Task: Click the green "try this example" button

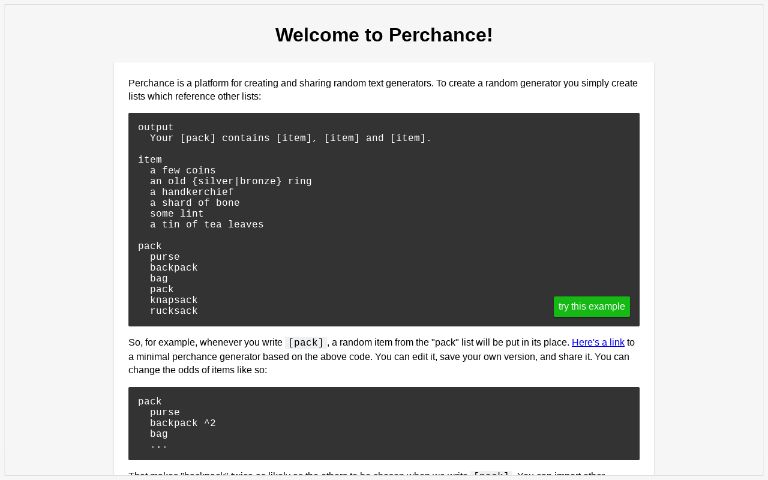Action: pos(591,307)
